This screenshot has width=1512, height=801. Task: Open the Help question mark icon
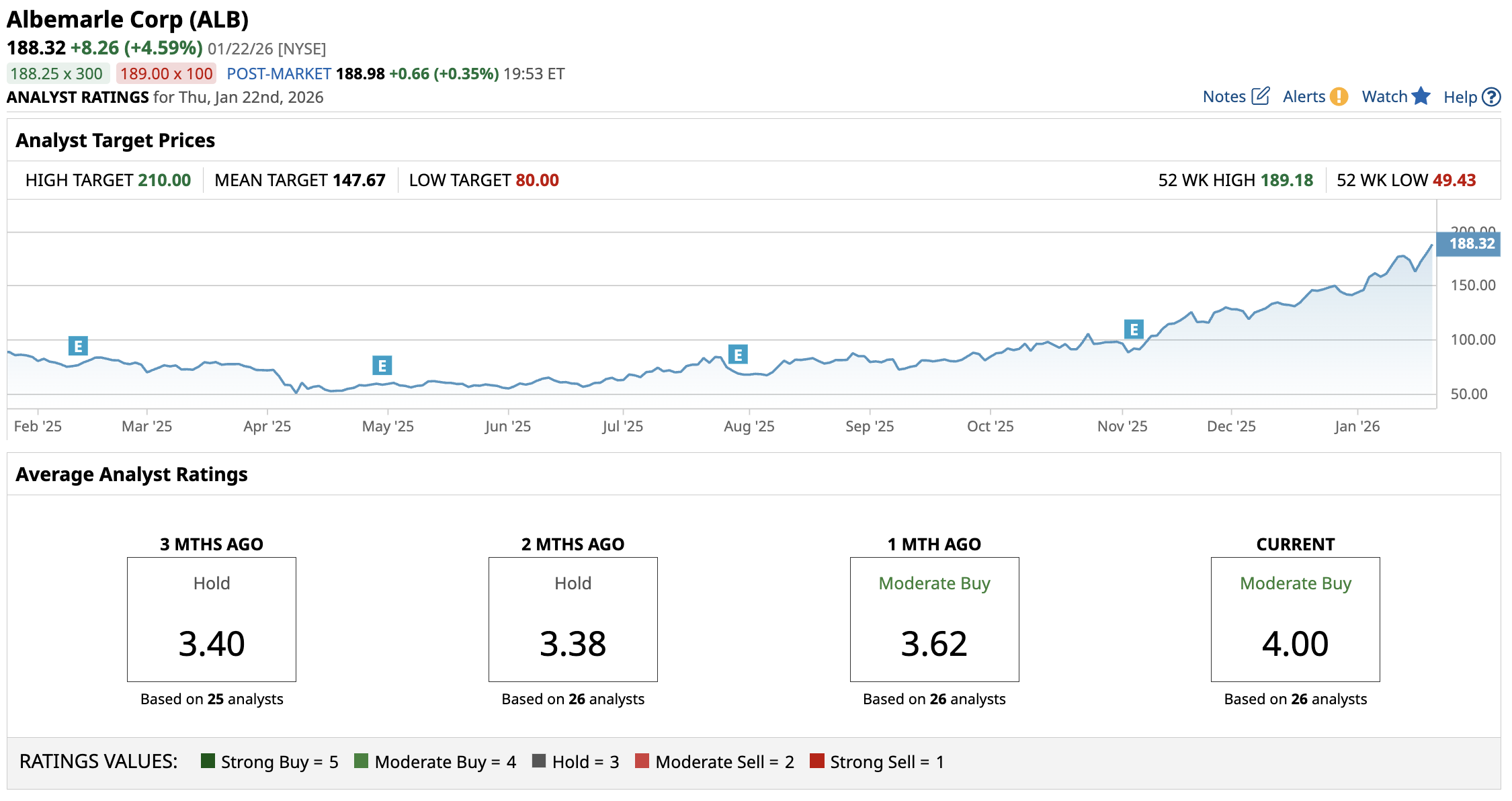(1491, 97)
